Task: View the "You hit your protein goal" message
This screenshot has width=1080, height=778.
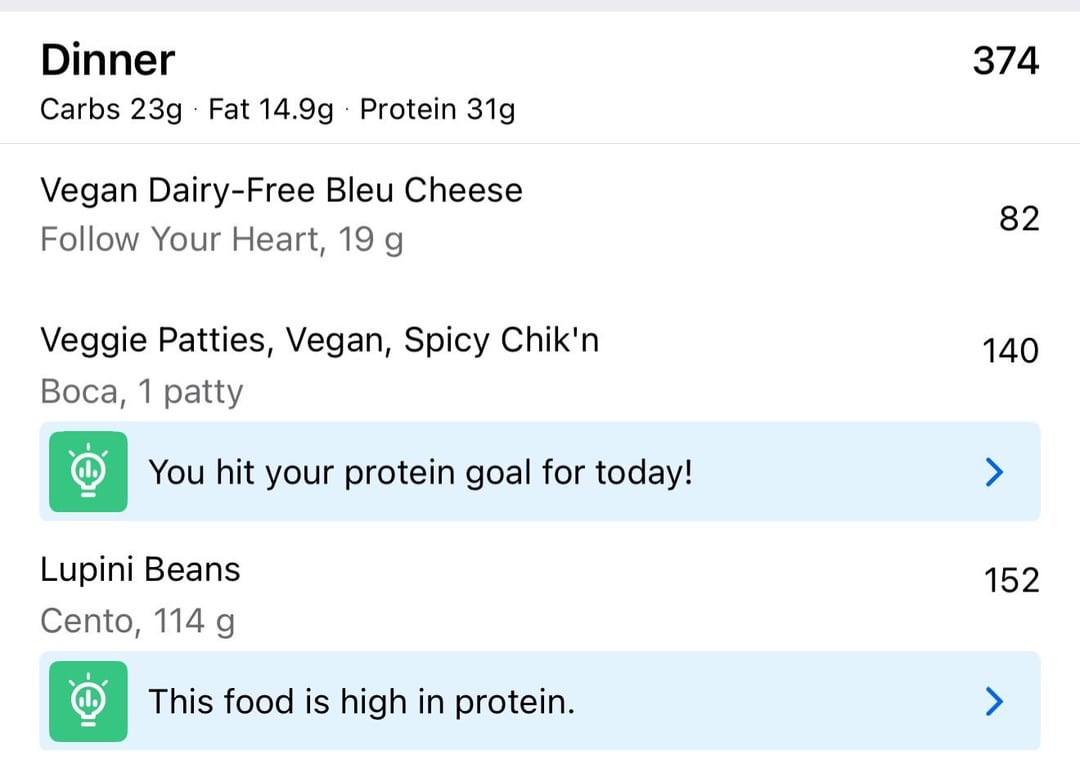Action: click(420, 472)
